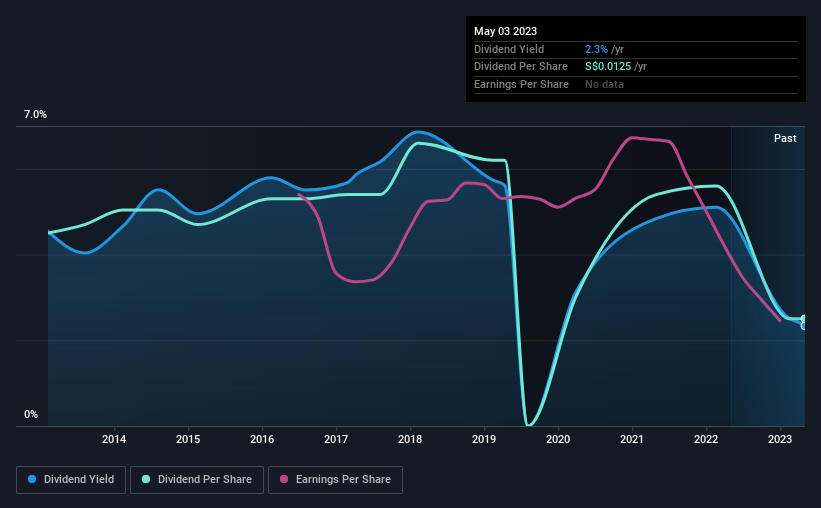821x508 pixels.
Task: Click the blue end-point marker on chart
Action: point(804,326)
